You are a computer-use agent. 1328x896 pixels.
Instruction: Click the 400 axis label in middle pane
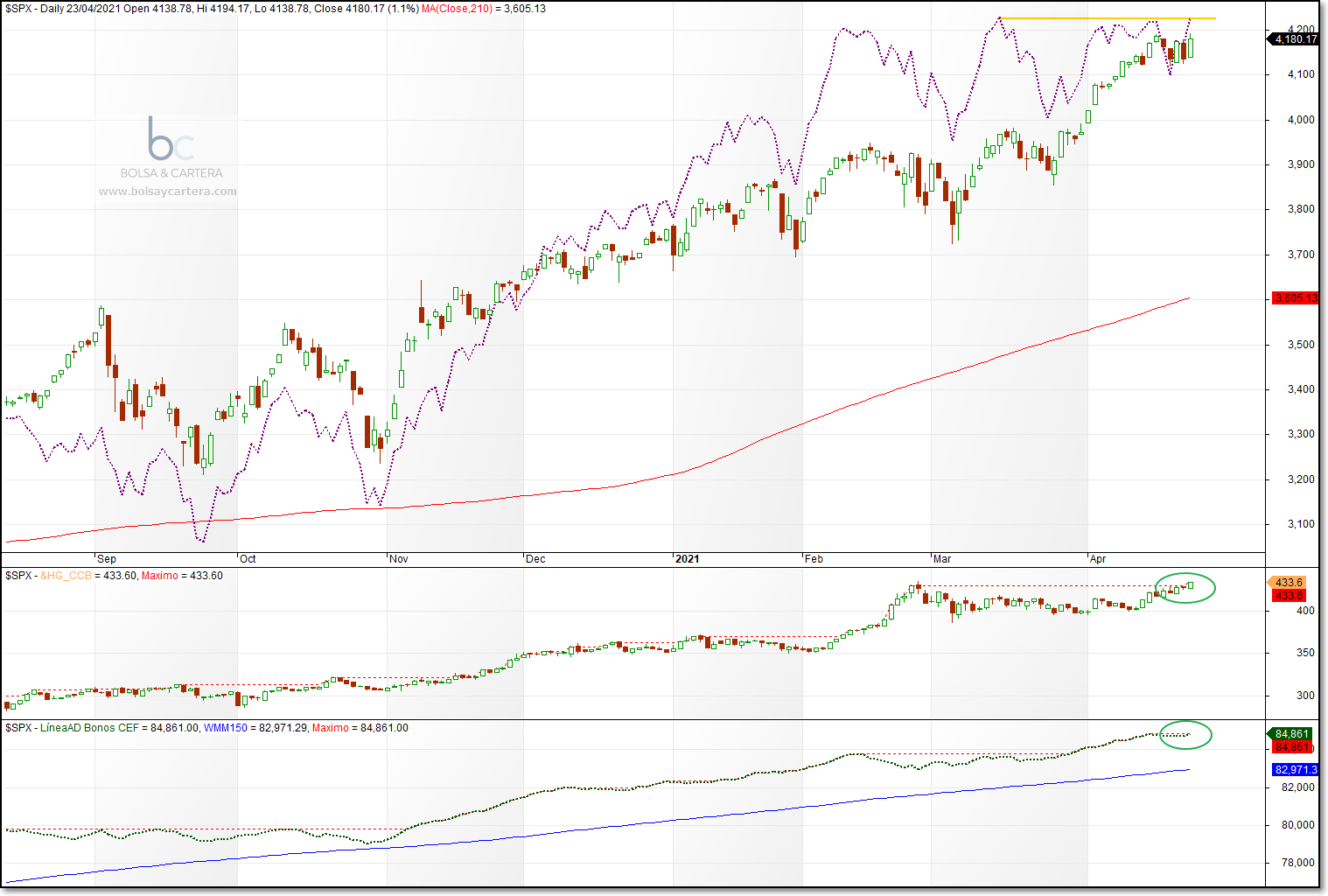[1305, 611]
